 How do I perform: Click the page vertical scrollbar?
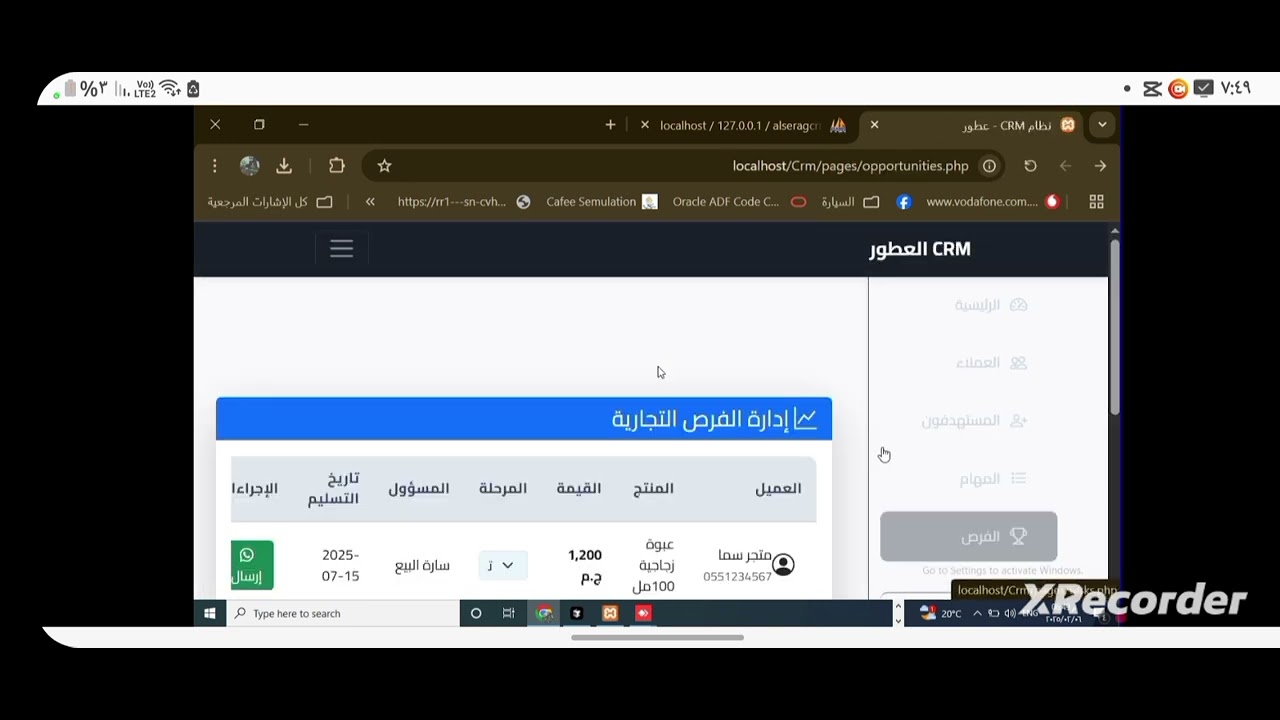tap(1114, 325)
